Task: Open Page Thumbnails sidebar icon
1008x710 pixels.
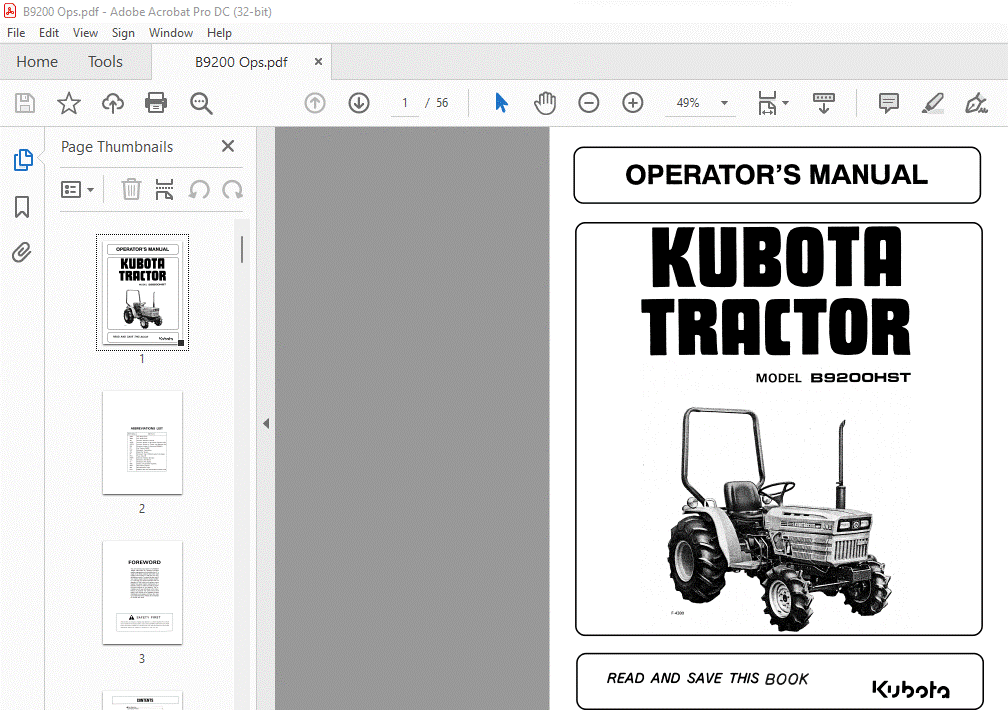Action: pyautogui.click(x=22, y=159)
